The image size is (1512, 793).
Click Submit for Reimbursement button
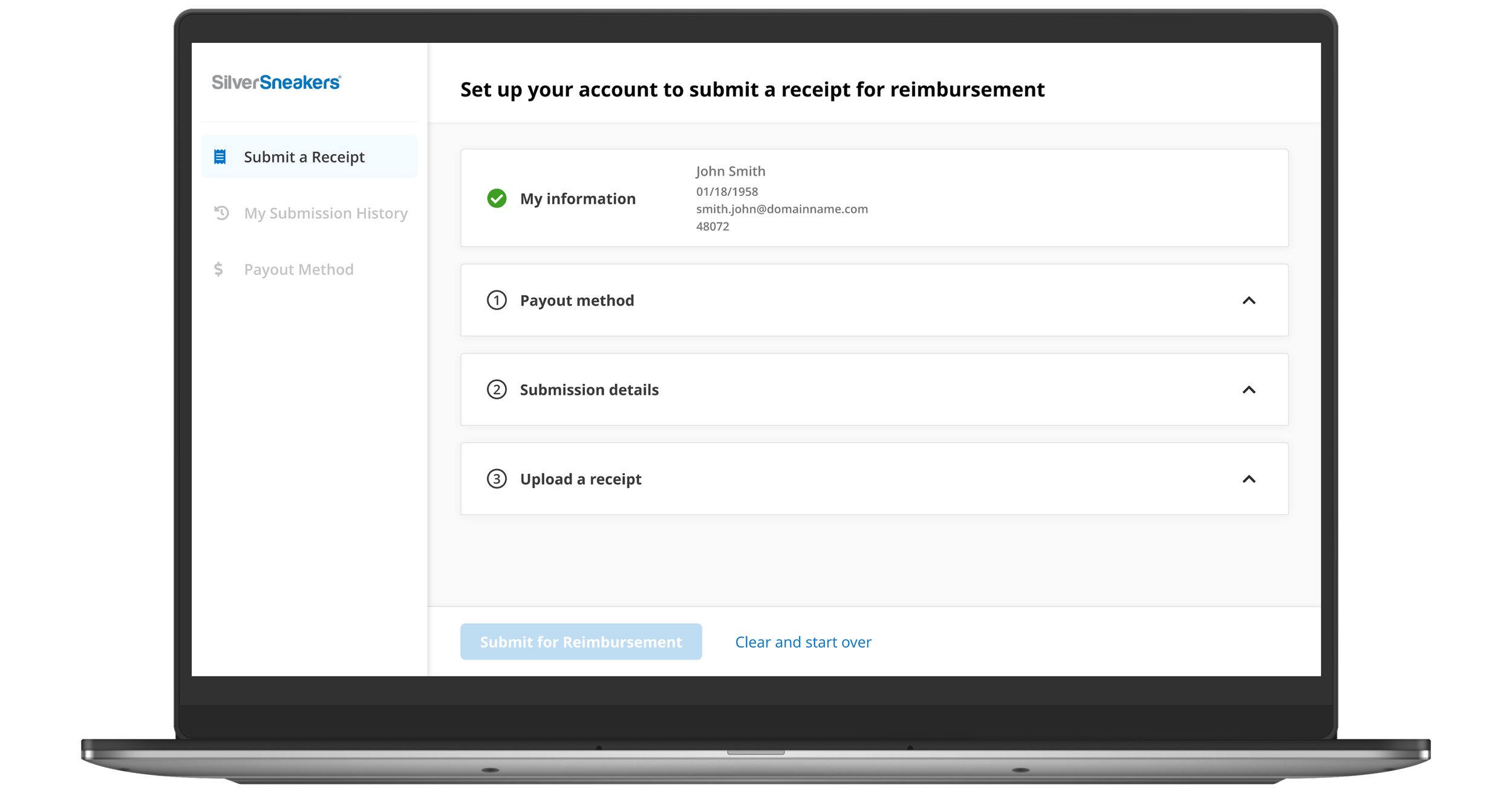(x=581, y=641)
